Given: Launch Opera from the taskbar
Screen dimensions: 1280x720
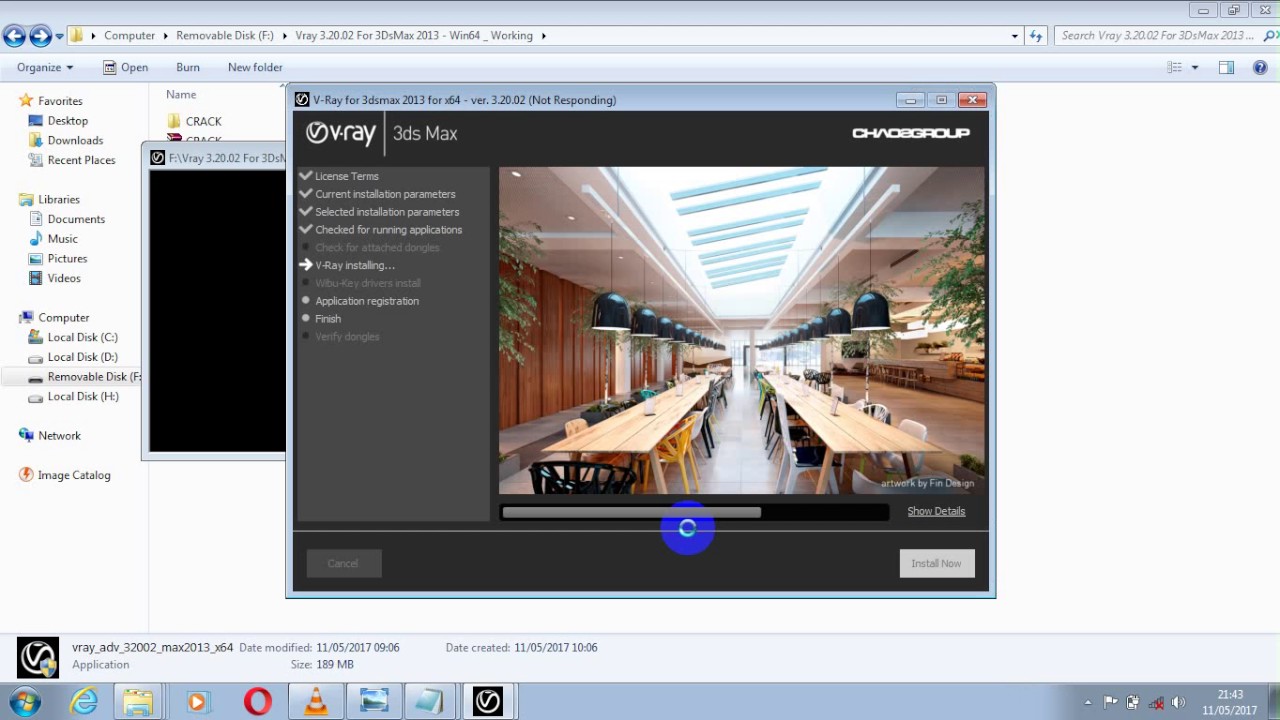Looking at the screenshot, I should (257, 702).
